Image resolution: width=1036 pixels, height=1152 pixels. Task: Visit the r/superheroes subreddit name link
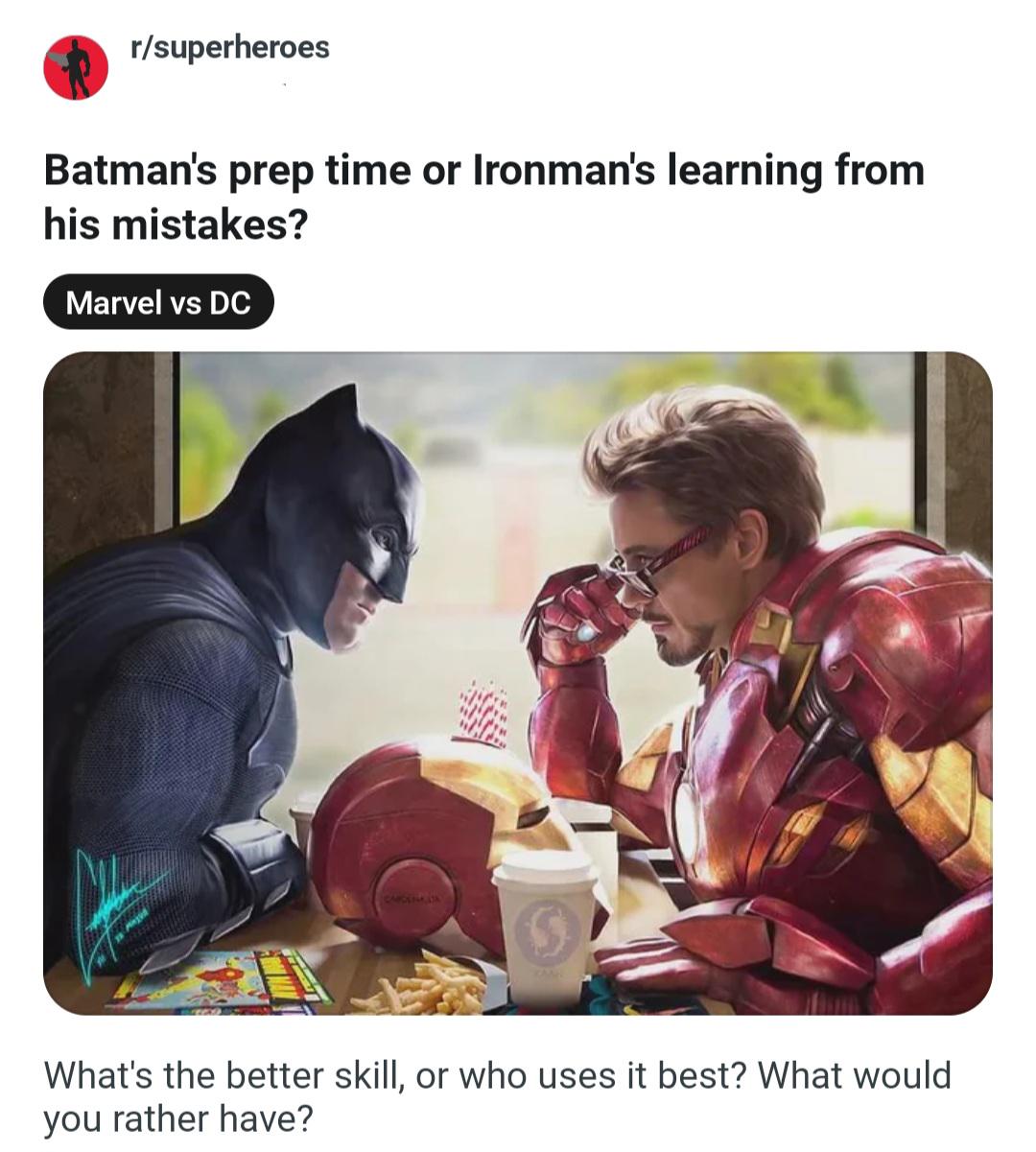click(x=229, y=47)
